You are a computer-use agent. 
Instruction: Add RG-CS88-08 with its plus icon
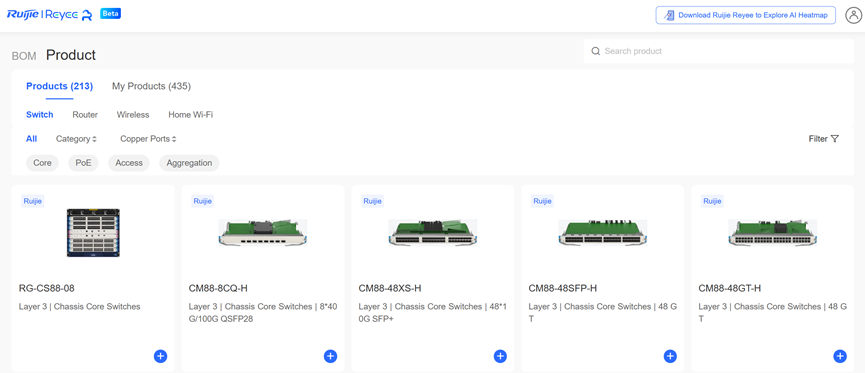[x=160, y=356]
